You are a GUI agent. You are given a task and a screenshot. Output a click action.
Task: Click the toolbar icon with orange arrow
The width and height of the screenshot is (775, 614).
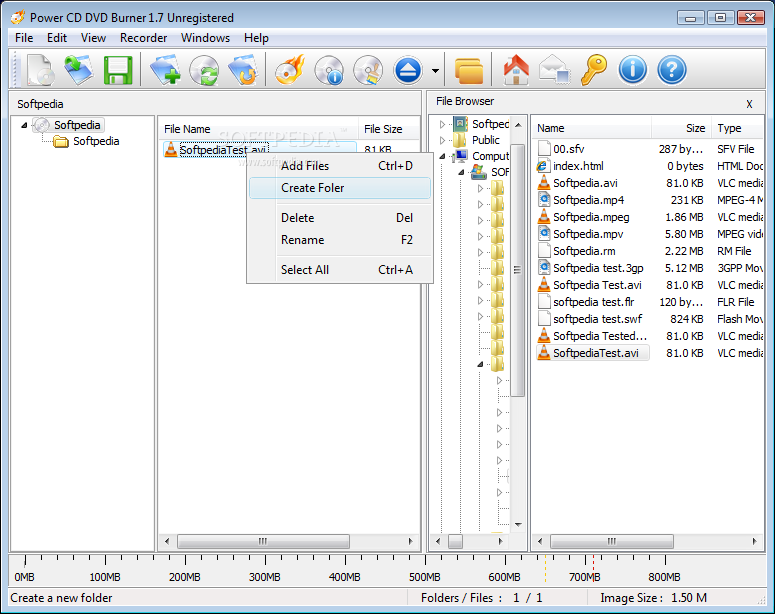[243, 70]
